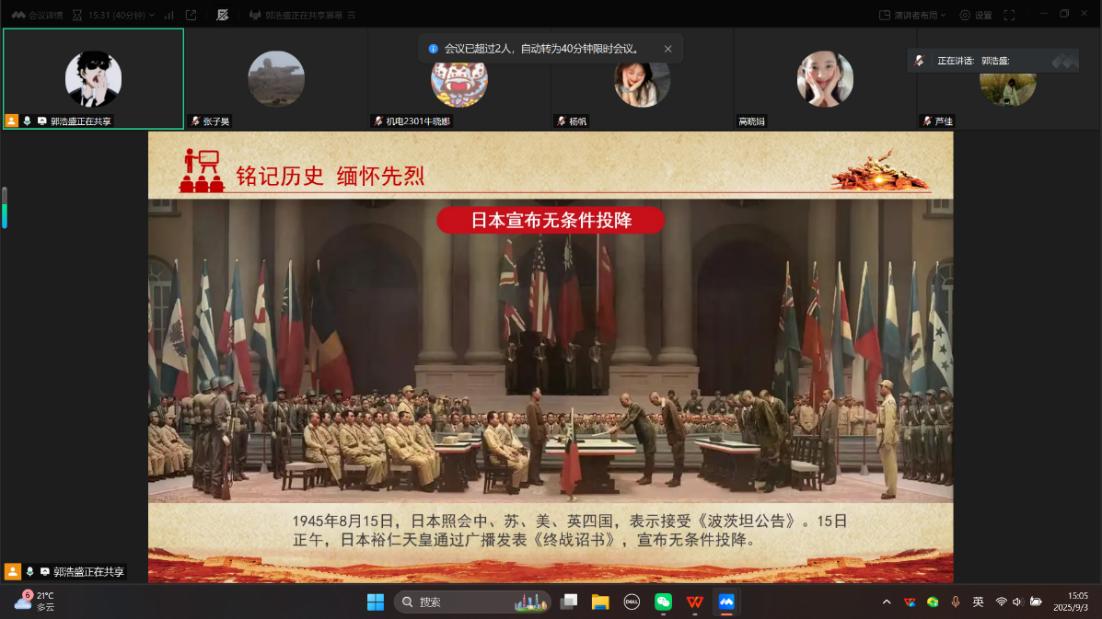This screenshot has height=619, width=1102.
Task: Click the pop-out window icon in top bar
Action: [191, 15]
